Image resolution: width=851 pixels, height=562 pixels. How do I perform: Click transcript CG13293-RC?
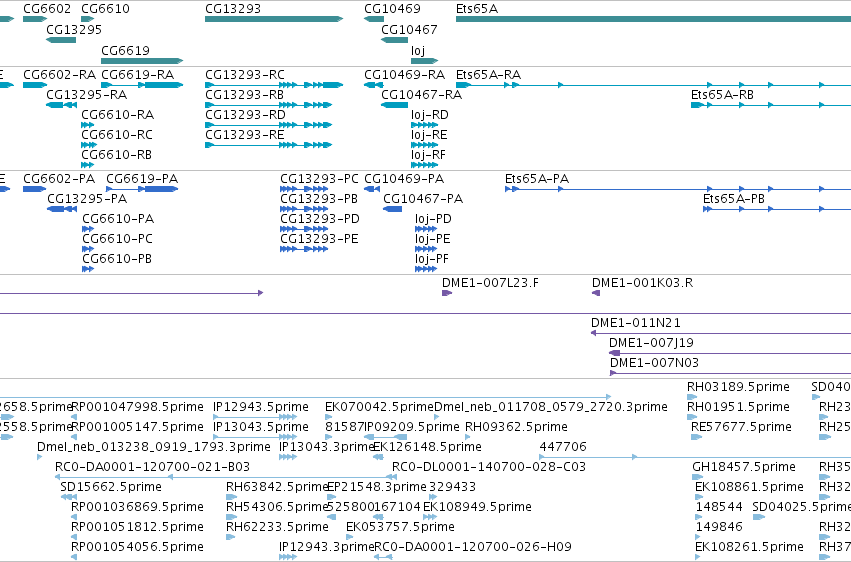point(245,74)
